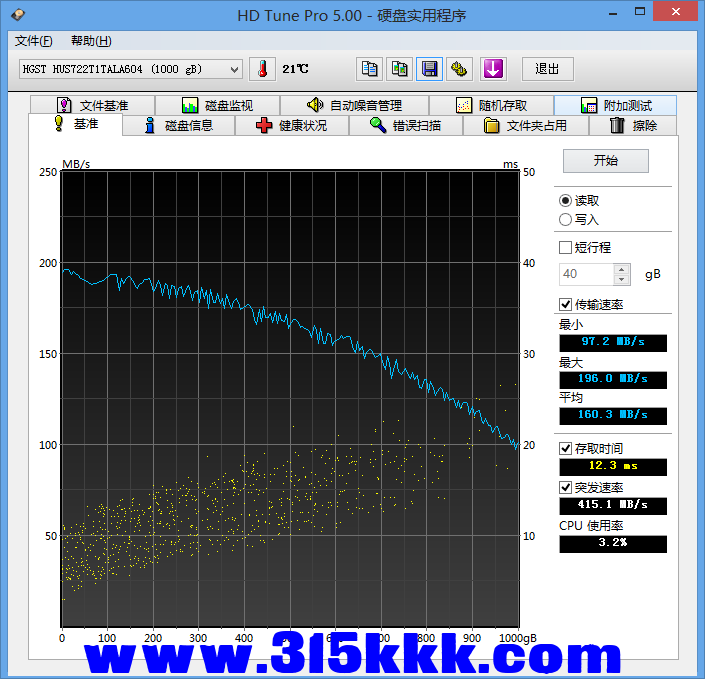Open the 文件(F) menu
Image resolution: width=705 pixels, height=679 pixels.
pyautogui.click(x=34, y=41)
